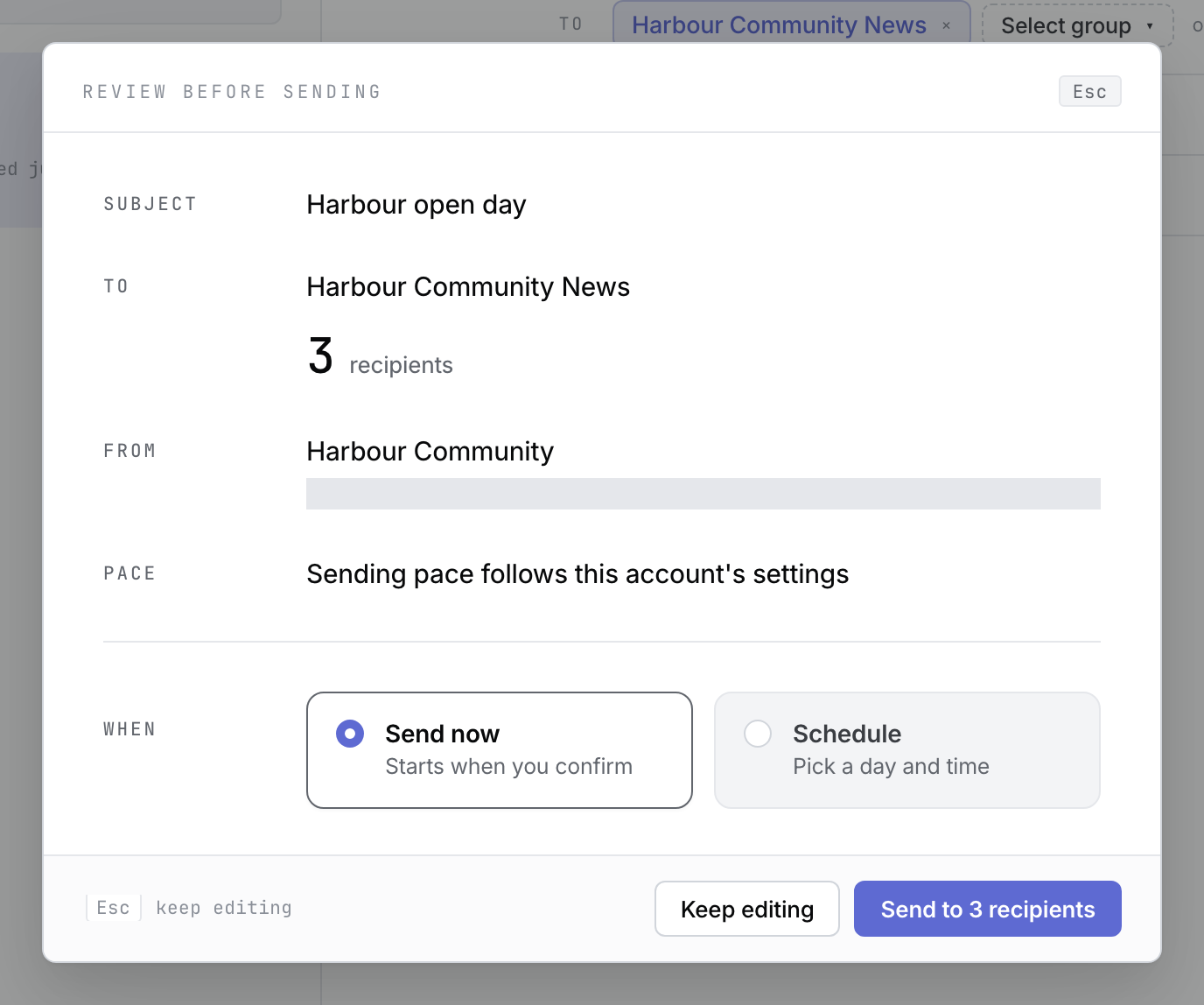This screenshot has width=1204, height=1005.
Task: Dismiss the dialog using the top Esc button
Action: [1090, 91]
